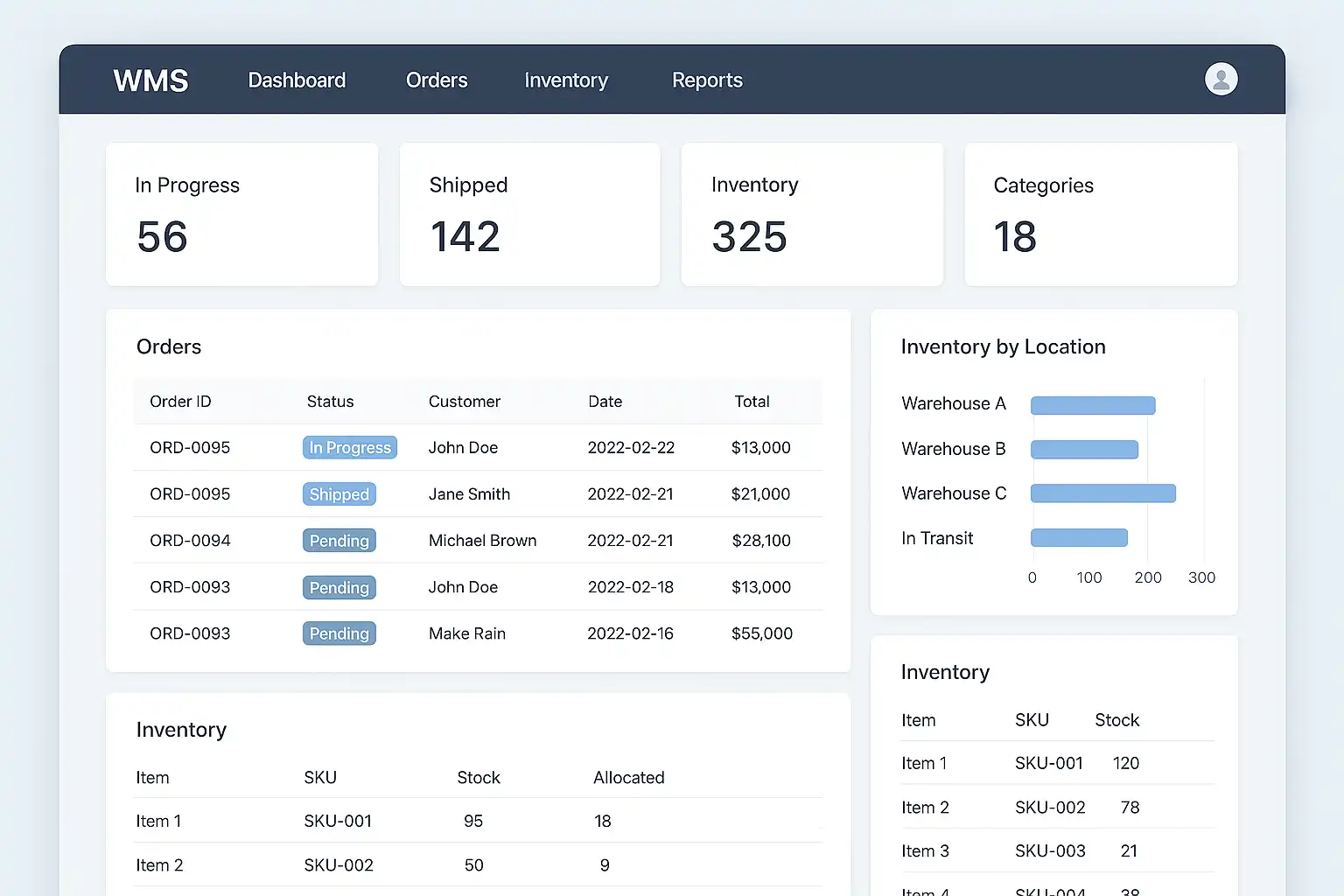Screen dimensions: 1344x896
Task: Click the WMS logo
Action: coord(150,80)
